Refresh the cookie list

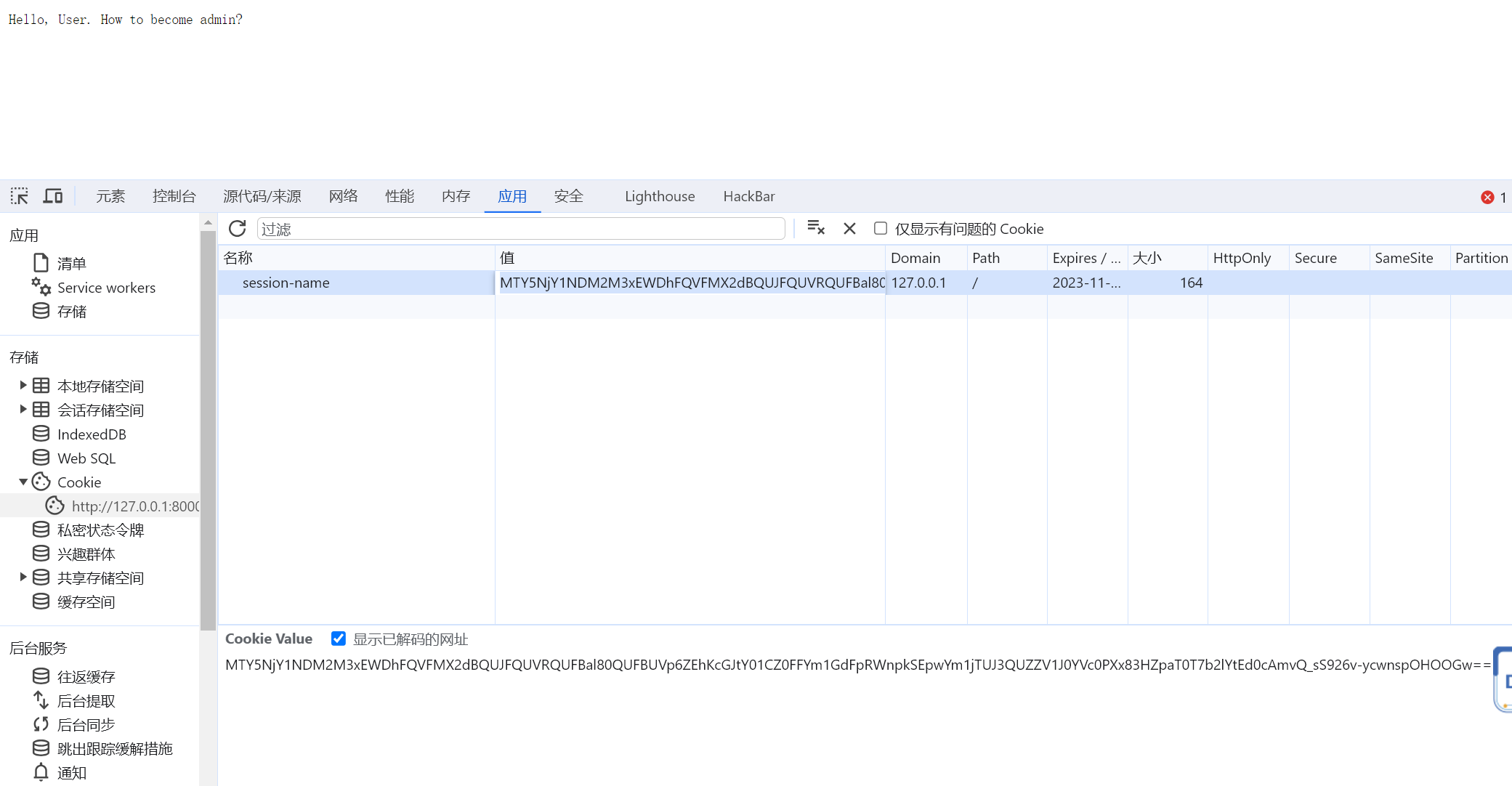point(238,229)
